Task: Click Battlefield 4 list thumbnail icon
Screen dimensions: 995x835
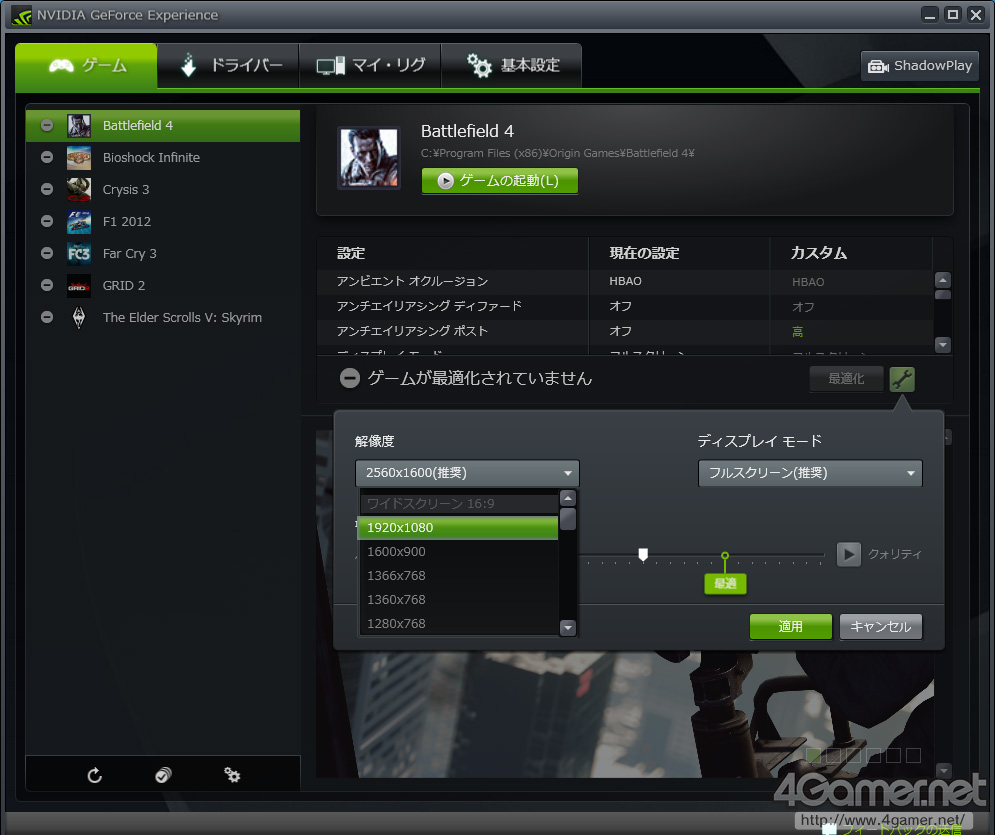Action: click(x=79, y=126)
